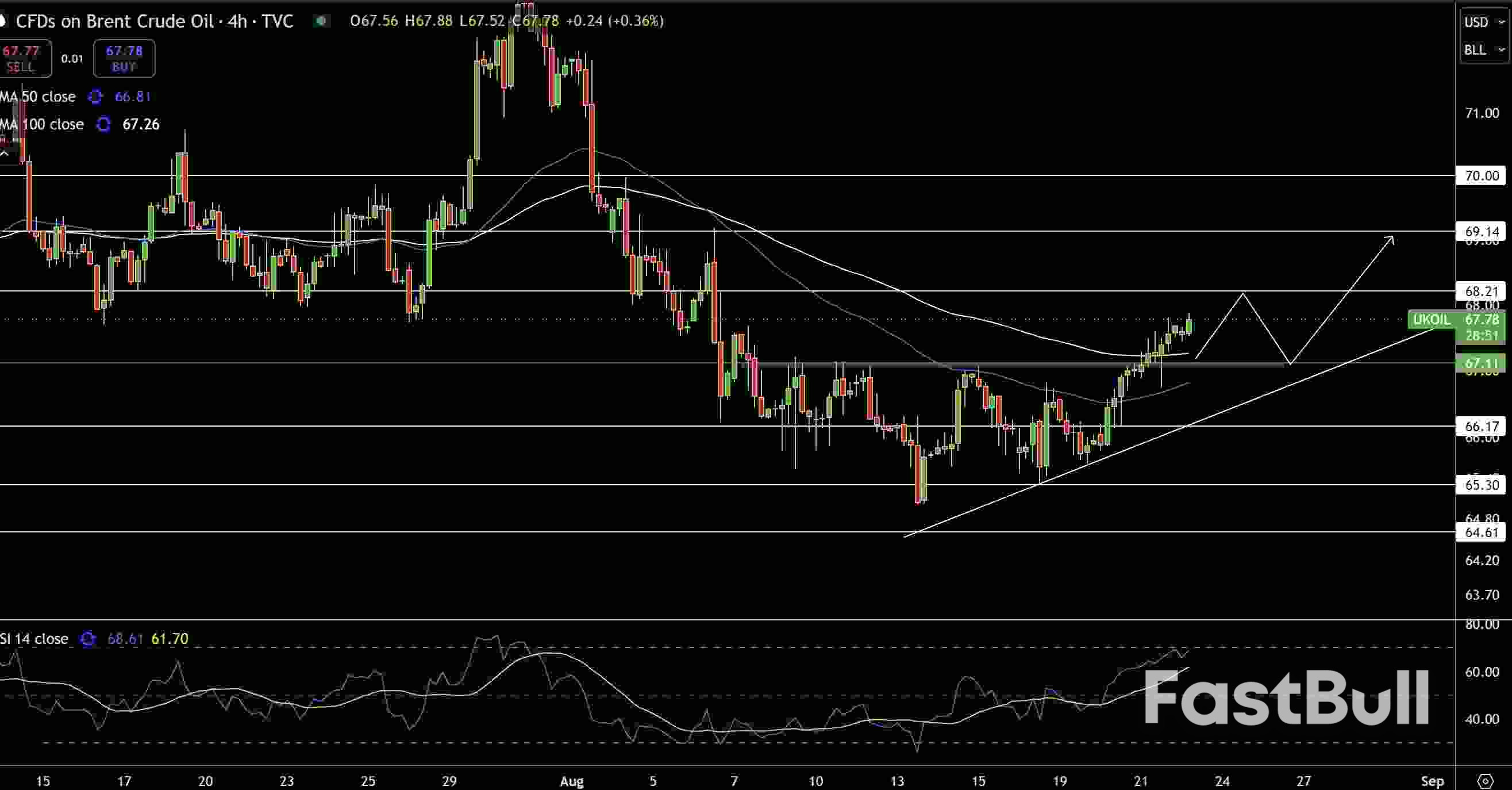Collapse the indicator legend with the up chevron
The image size is (1512, 790).
tap(3, 154)
